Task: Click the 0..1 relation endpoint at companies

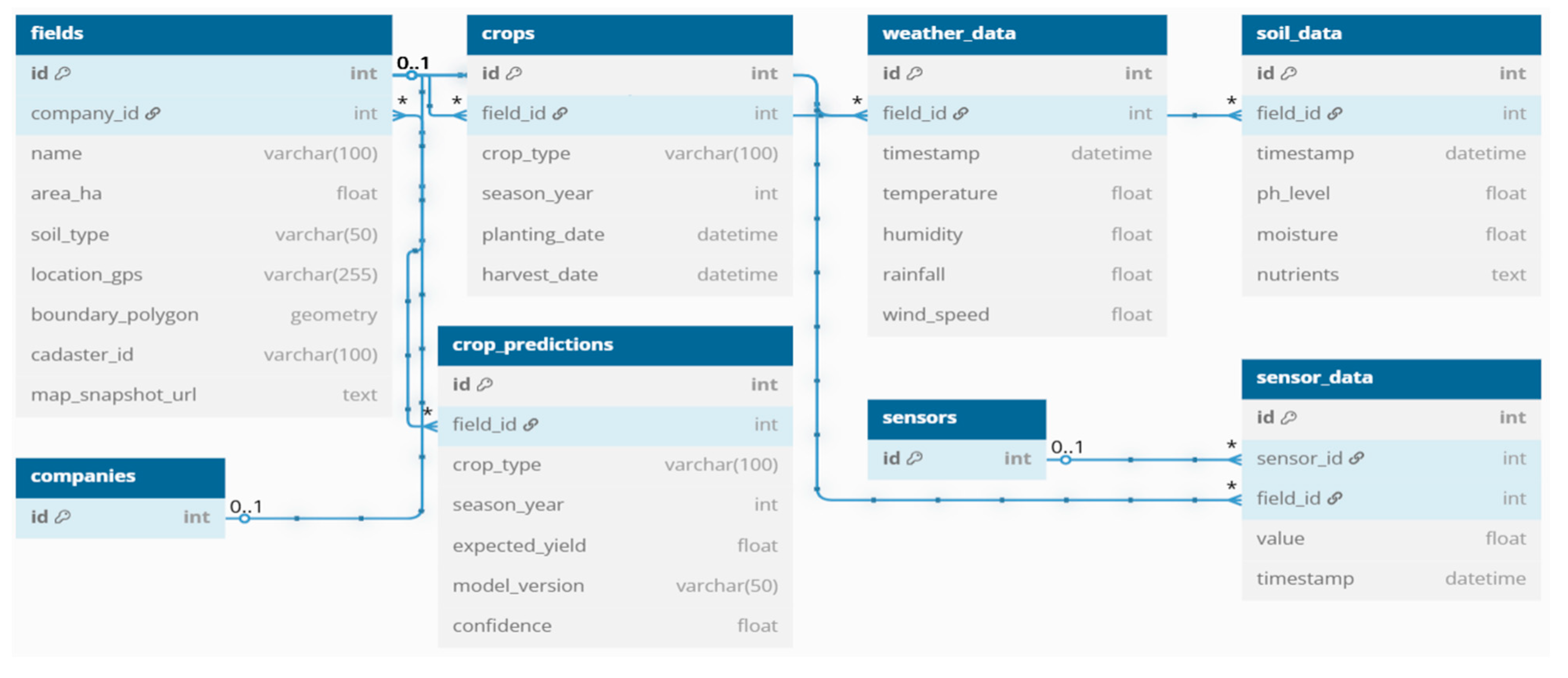Action: click(245, 518)
